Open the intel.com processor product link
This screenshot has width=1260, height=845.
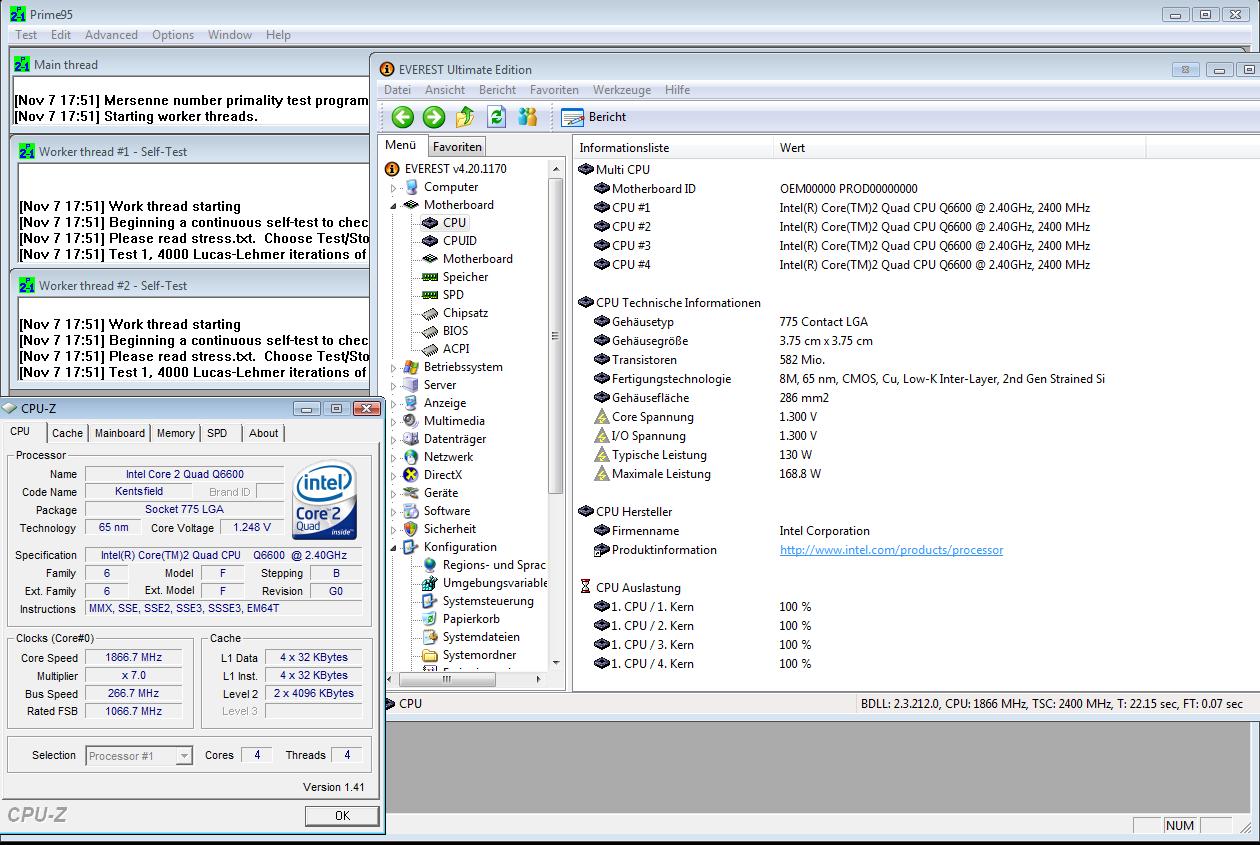coord(891,550)
